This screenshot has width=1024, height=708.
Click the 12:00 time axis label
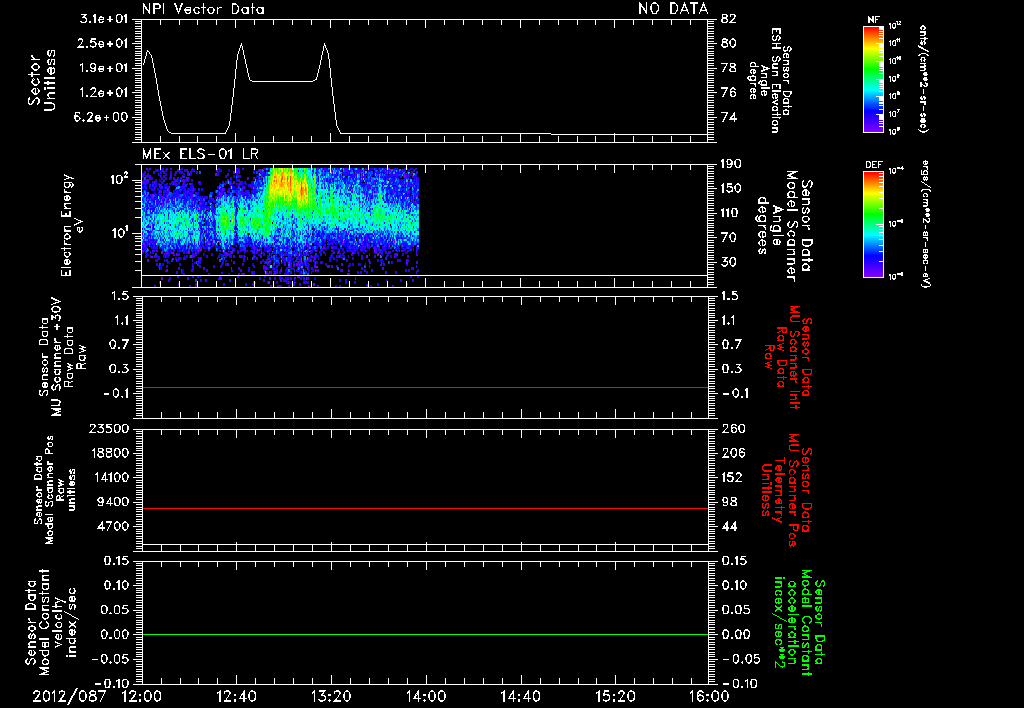point(142,696)
